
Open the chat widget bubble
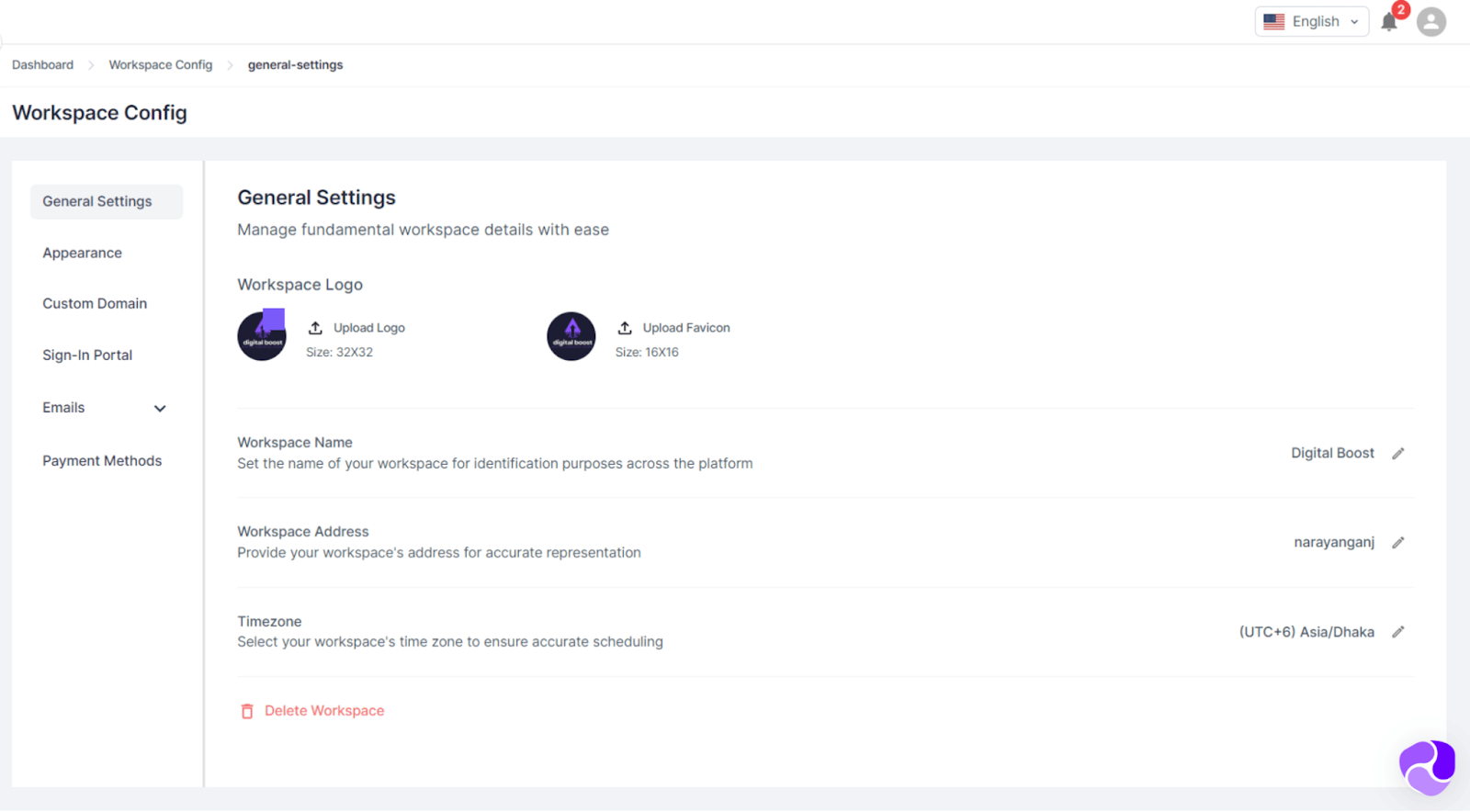[x=1427, y=767]
